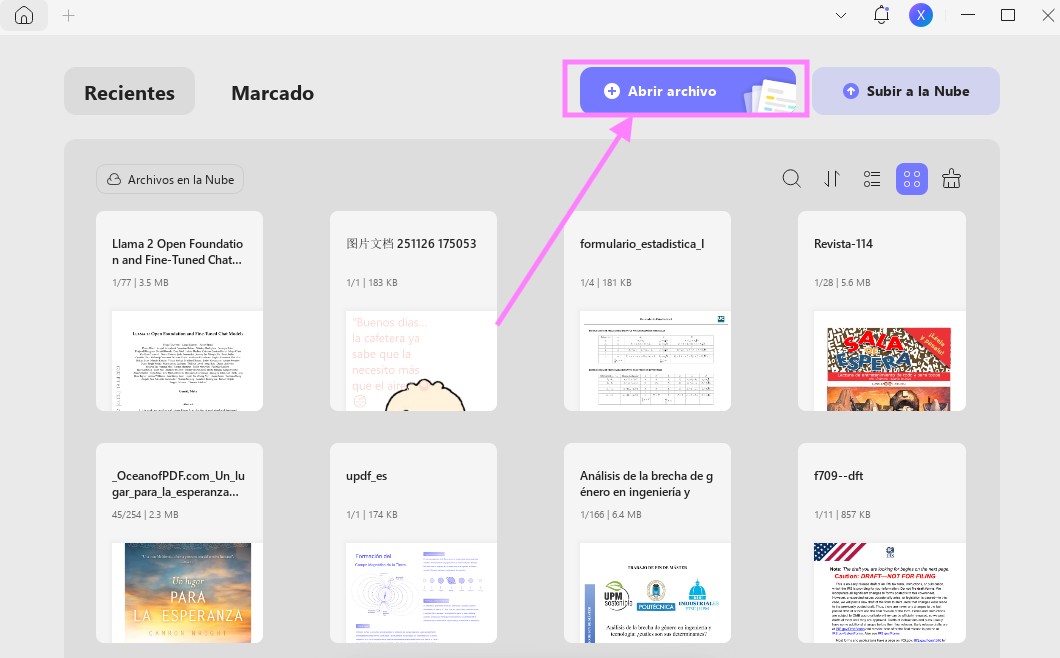Open Archivos en la Nube
Screen dimensions: 1060x658
pos(170,179)
